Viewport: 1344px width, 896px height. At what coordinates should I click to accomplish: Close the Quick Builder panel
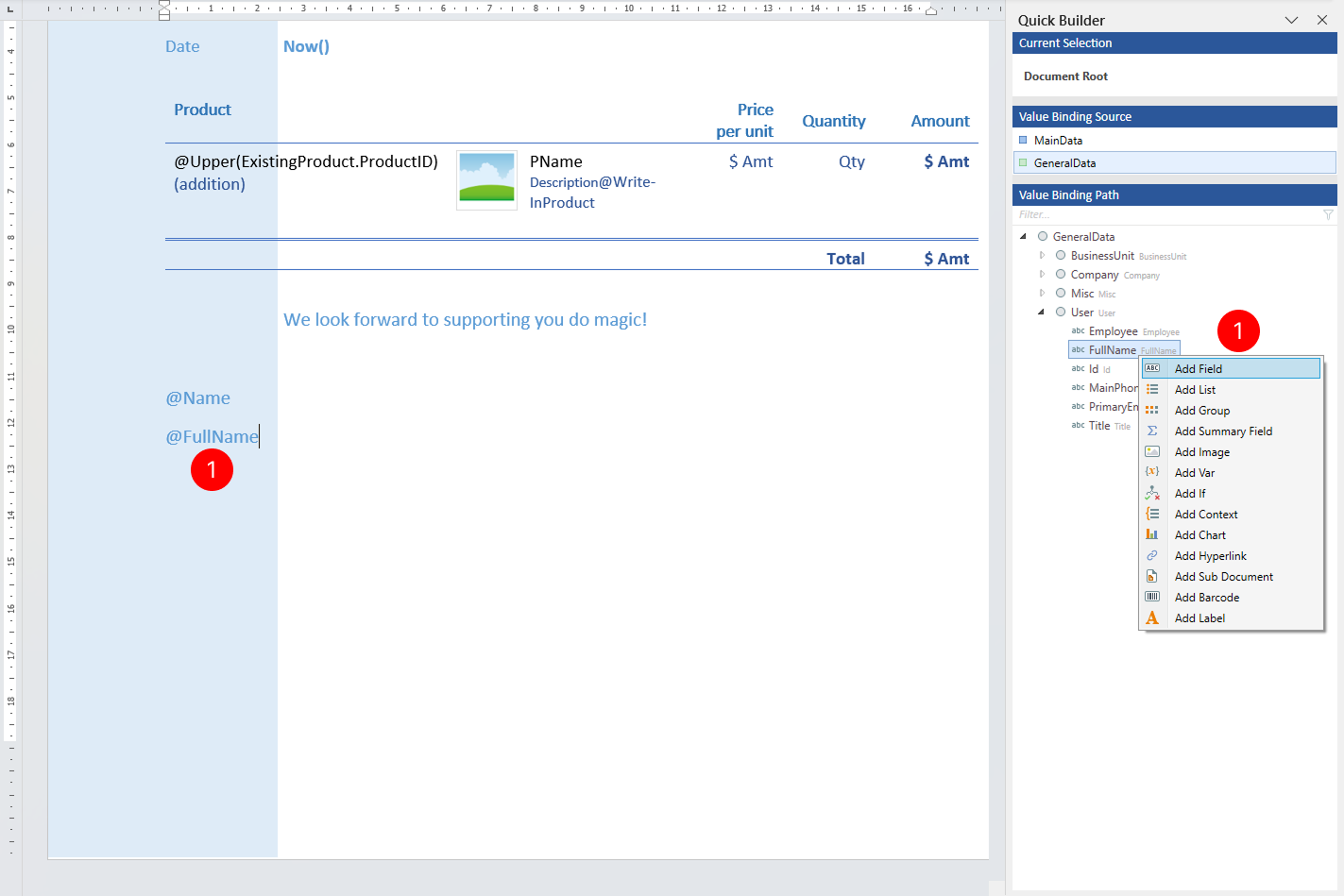(1322, 20)
